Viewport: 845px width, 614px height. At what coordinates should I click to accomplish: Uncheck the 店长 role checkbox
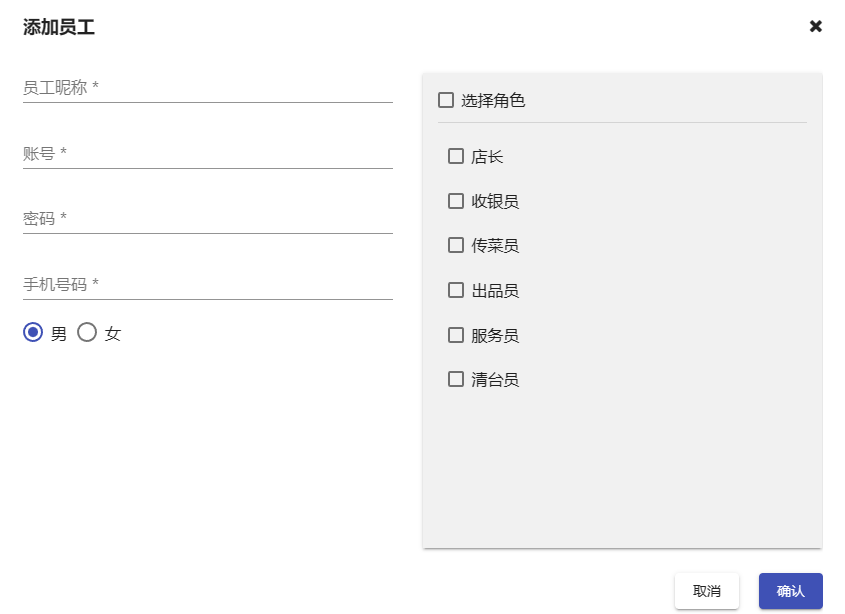coord(456,156)
